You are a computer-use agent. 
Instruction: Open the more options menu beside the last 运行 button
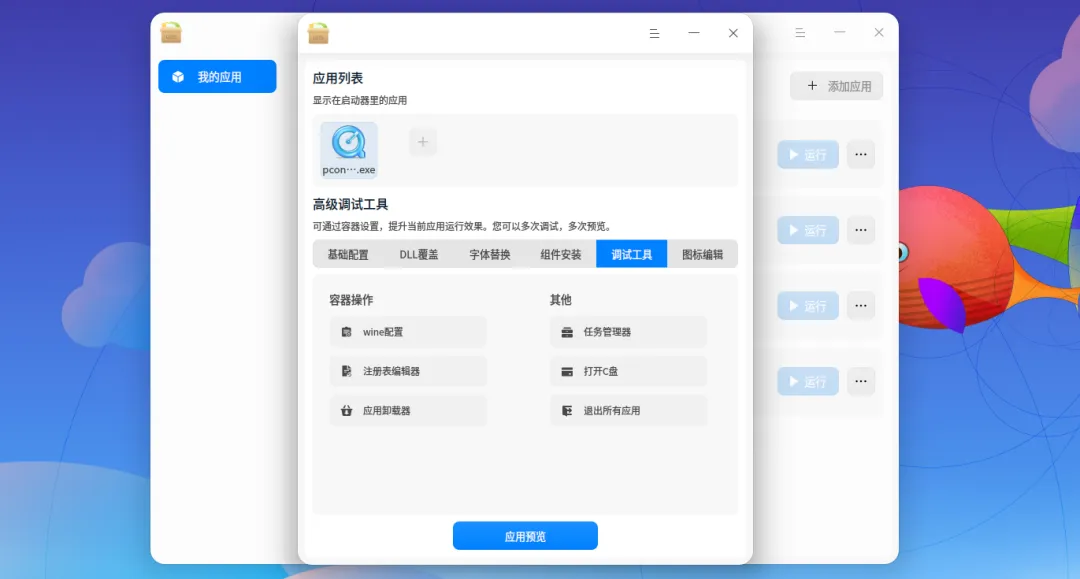tap(861, 381)
